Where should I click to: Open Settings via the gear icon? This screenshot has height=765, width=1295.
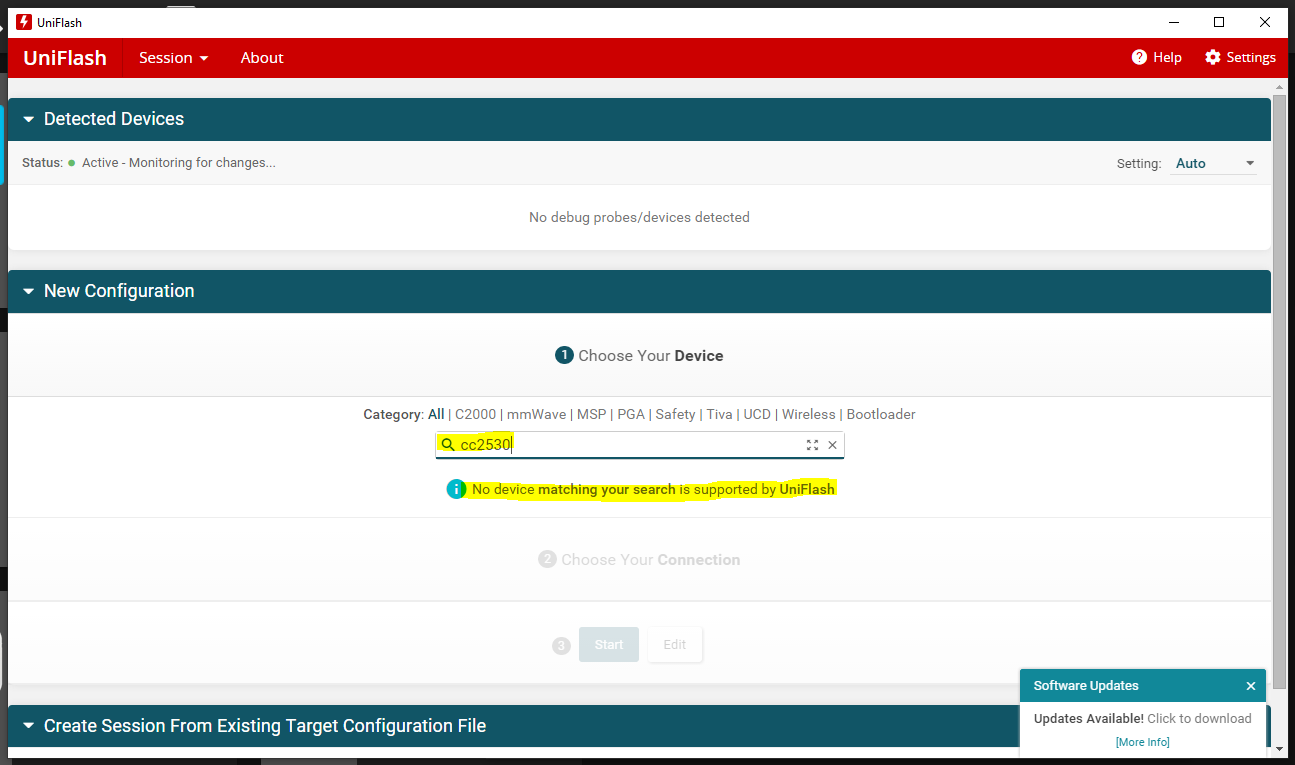[1213, 57]
